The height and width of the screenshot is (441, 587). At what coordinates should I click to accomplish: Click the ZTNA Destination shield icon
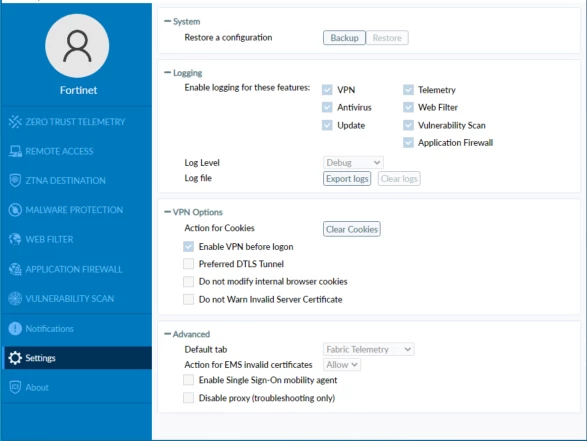(x=15, y=180)
